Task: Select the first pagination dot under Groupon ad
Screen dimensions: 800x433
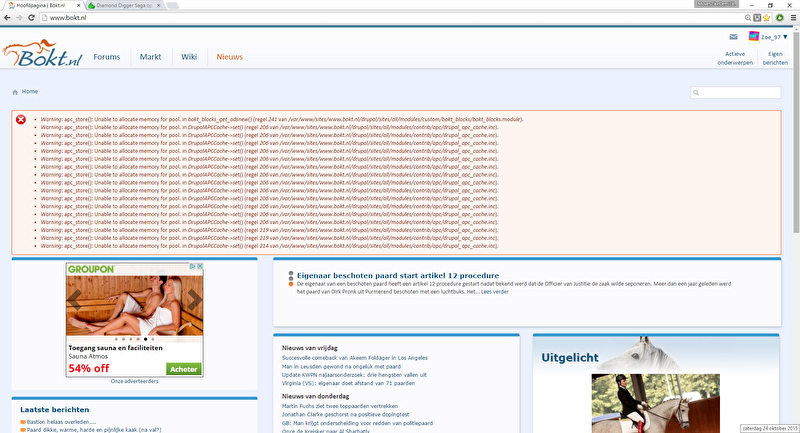Action: click(116, 339)
